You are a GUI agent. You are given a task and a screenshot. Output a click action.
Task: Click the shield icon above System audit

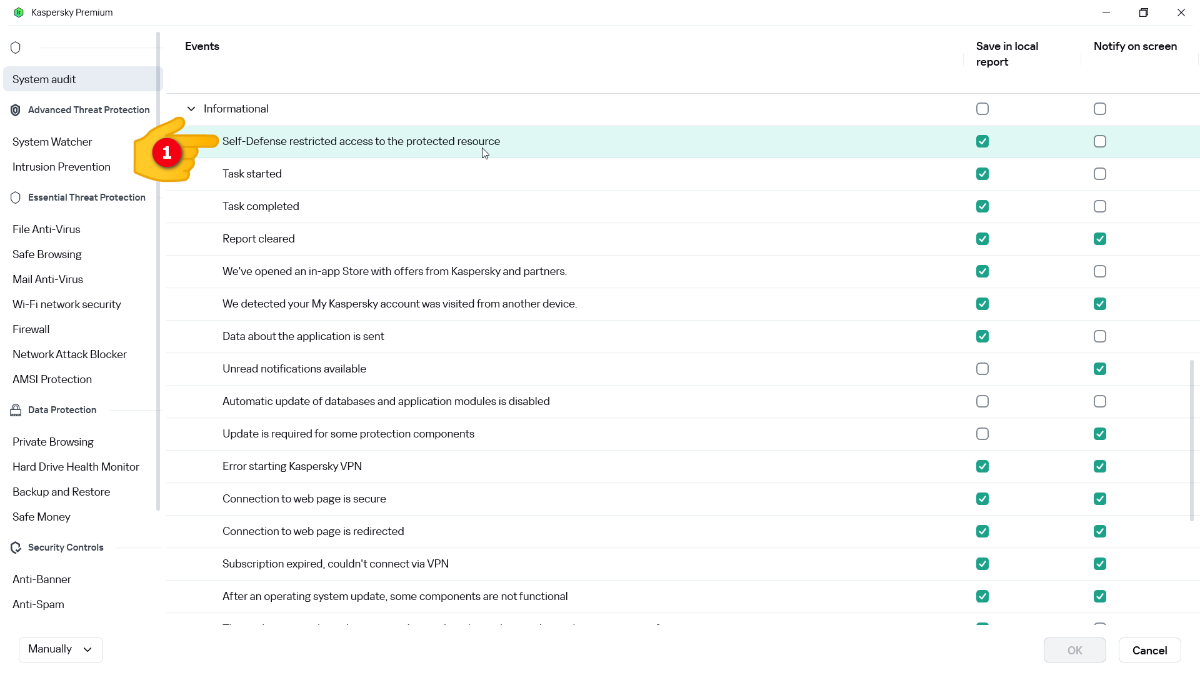click(x=15, y=47)
